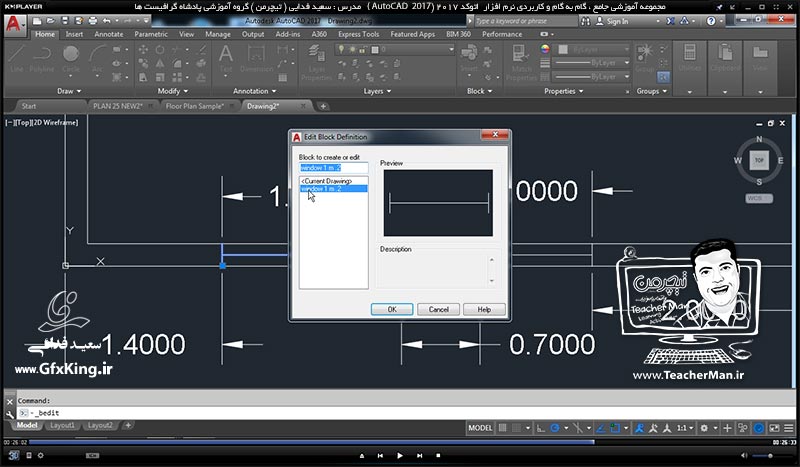Select the Move tool in Modify panel
Image resolution: width=800 pixels, height=467 pixels.
pyautogui.click(x=143, y=50)
